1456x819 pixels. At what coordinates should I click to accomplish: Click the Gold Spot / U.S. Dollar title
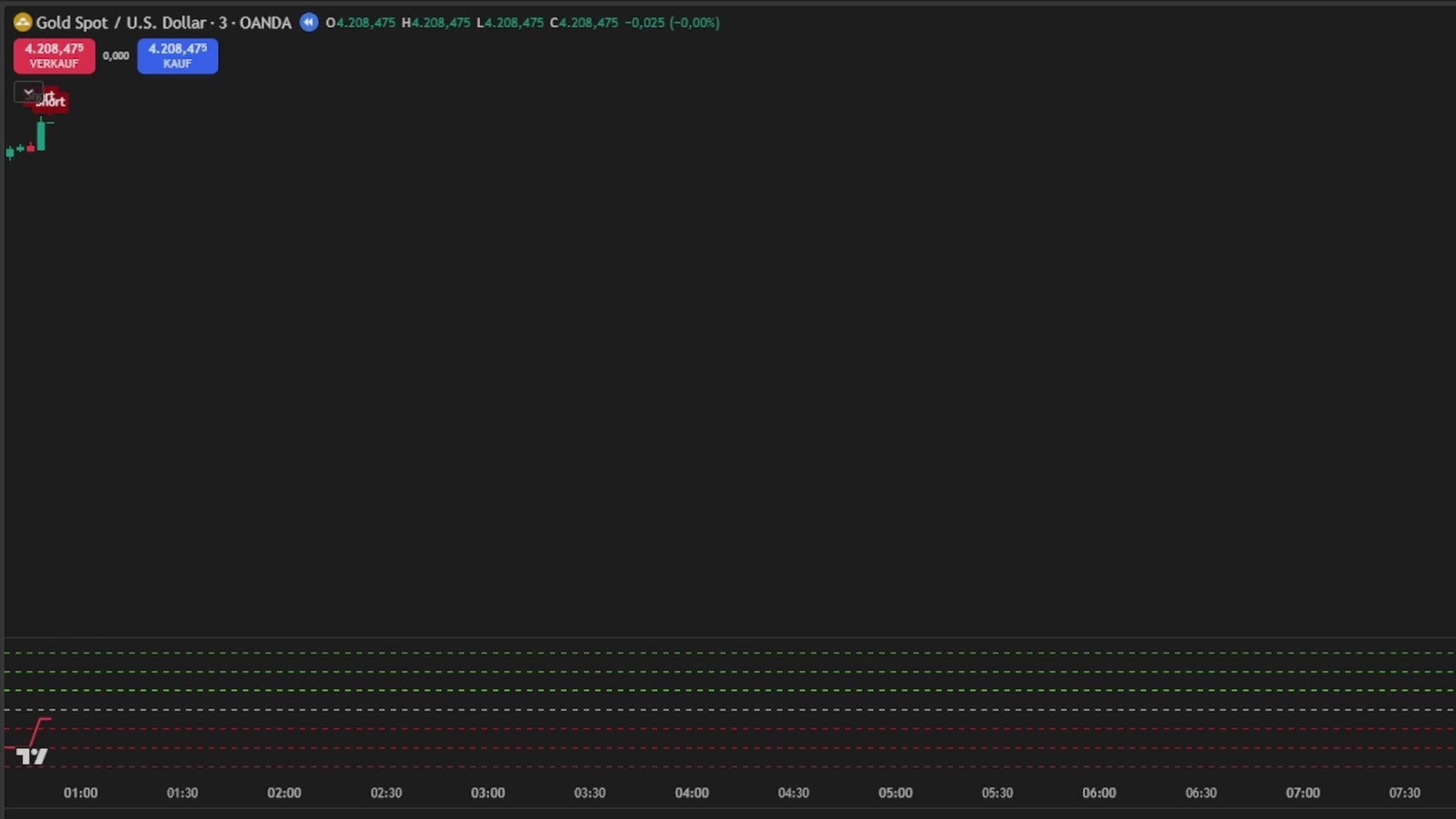pyautogui.click(x=121, y=23)
